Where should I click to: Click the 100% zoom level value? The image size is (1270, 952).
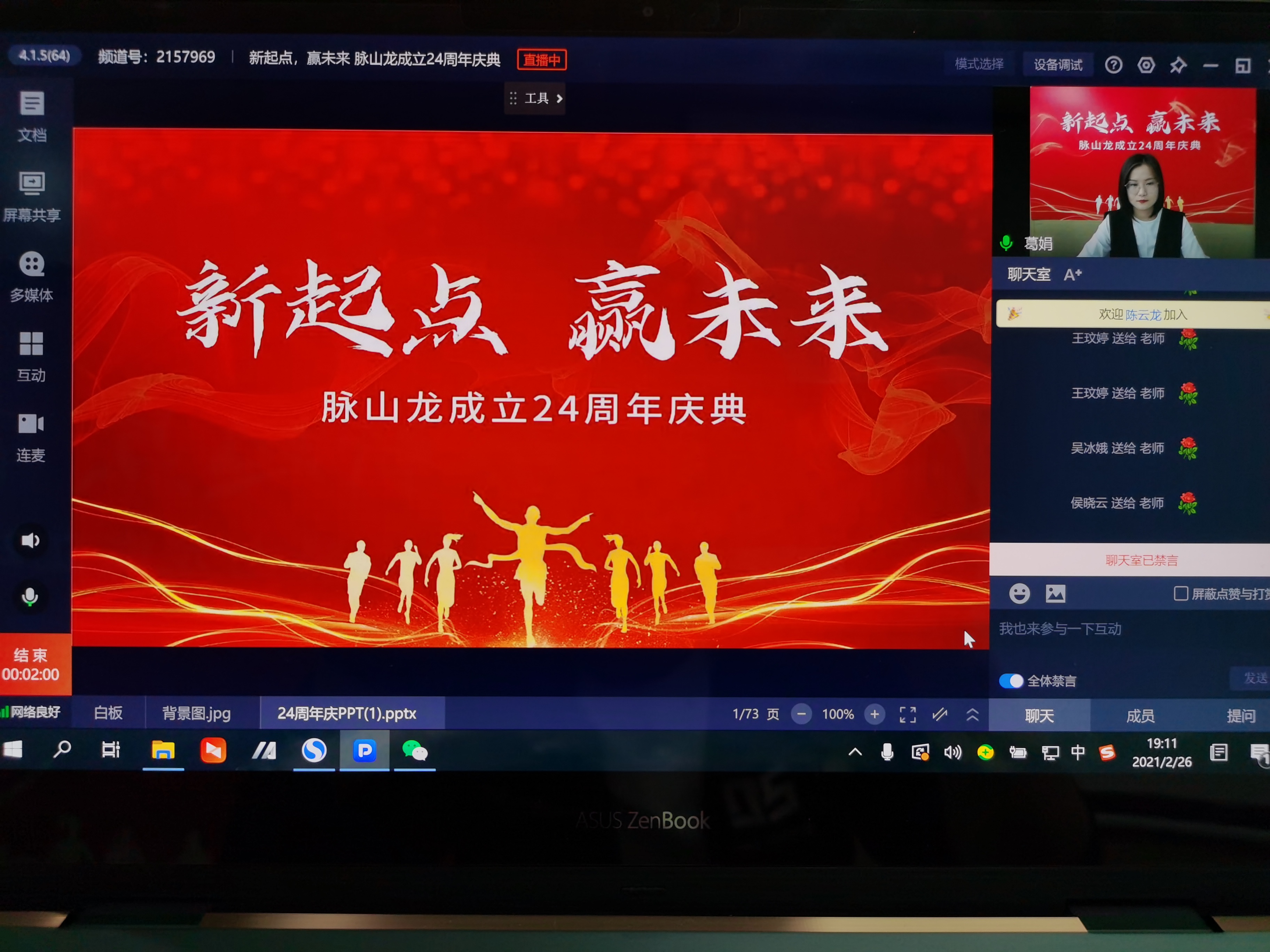tap(838, 714)
